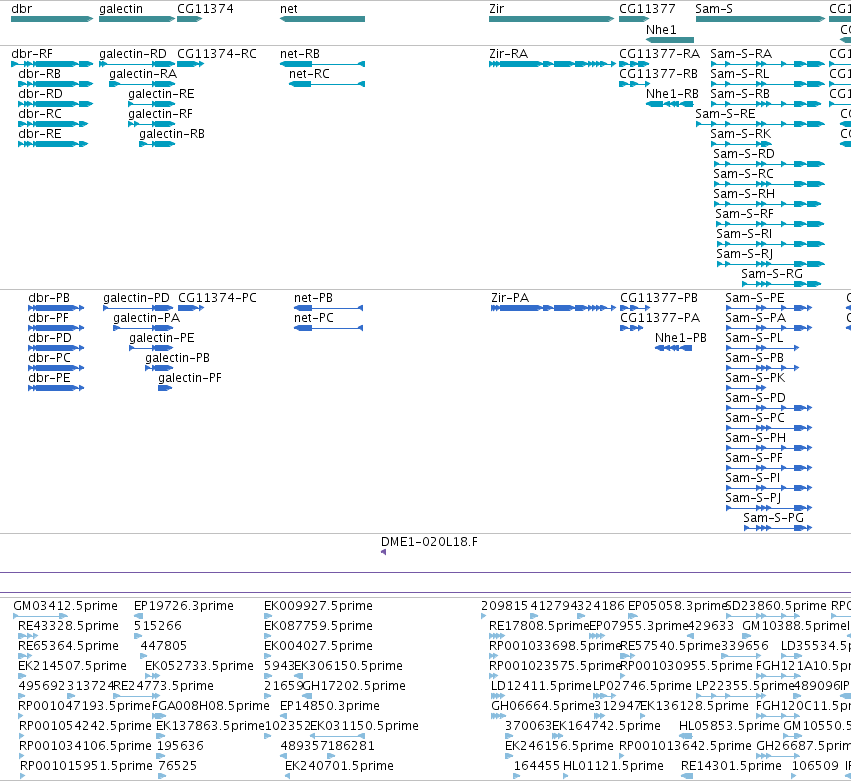Click EK137863.5prime EST feature
Screen dimensions: 851x781
[x=161, y=736]
